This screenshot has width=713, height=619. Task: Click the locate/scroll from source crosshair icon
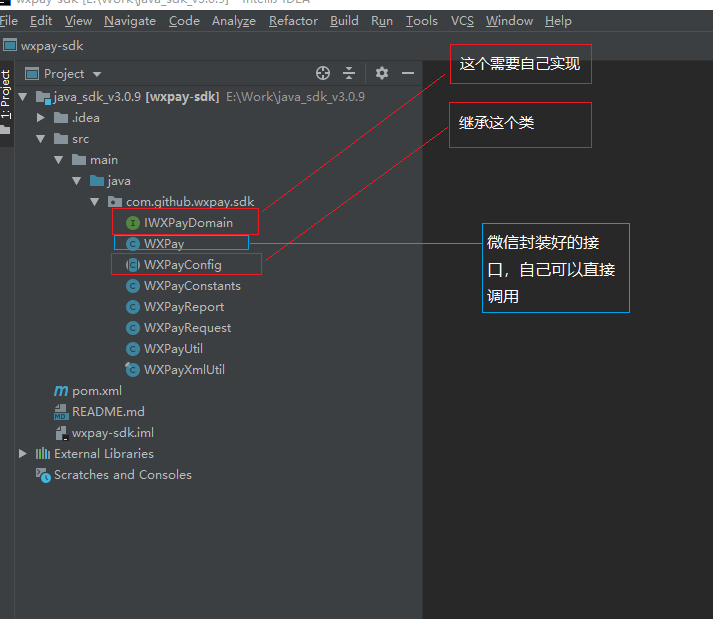click(323, 73)
